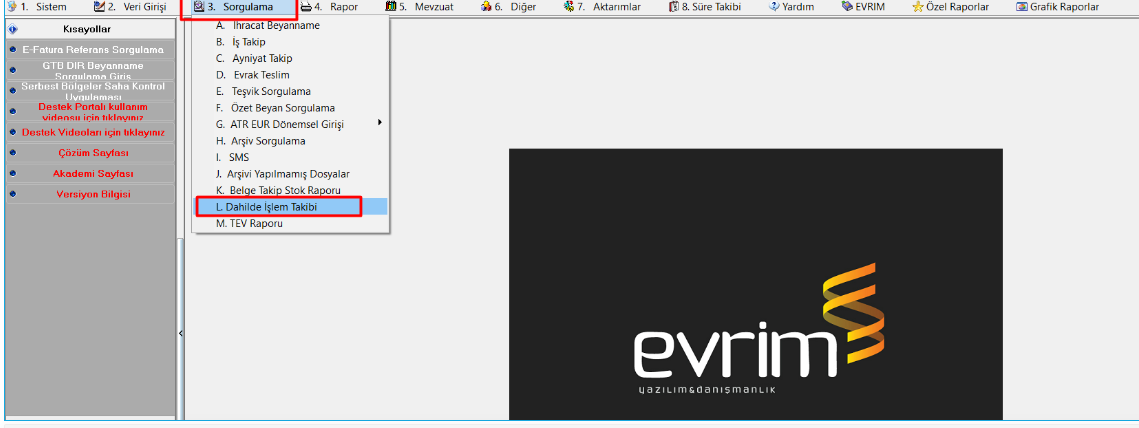Click the Grafik Raporlar chart icon
Viewport: 1139px width, 428px height.
(1022, 7)
